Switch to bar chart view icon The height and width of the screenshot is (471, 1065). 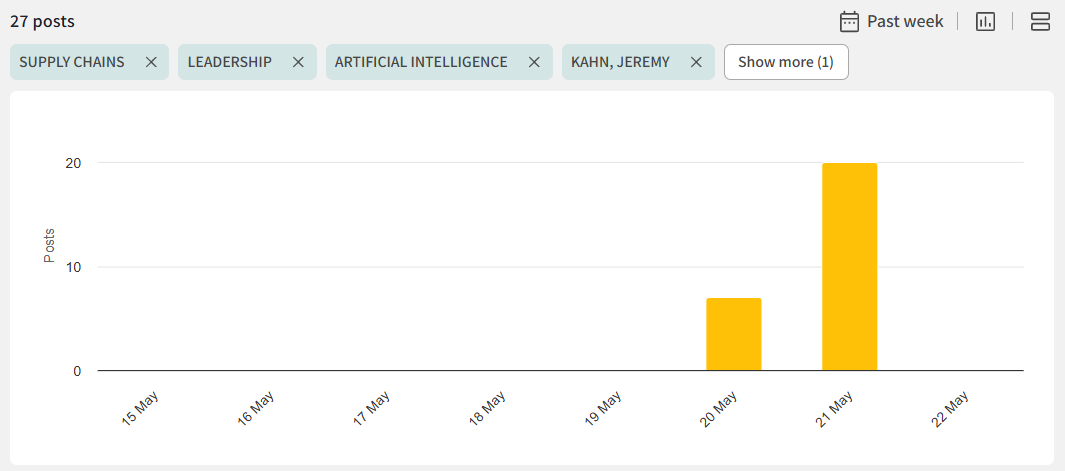click(985, 21)
